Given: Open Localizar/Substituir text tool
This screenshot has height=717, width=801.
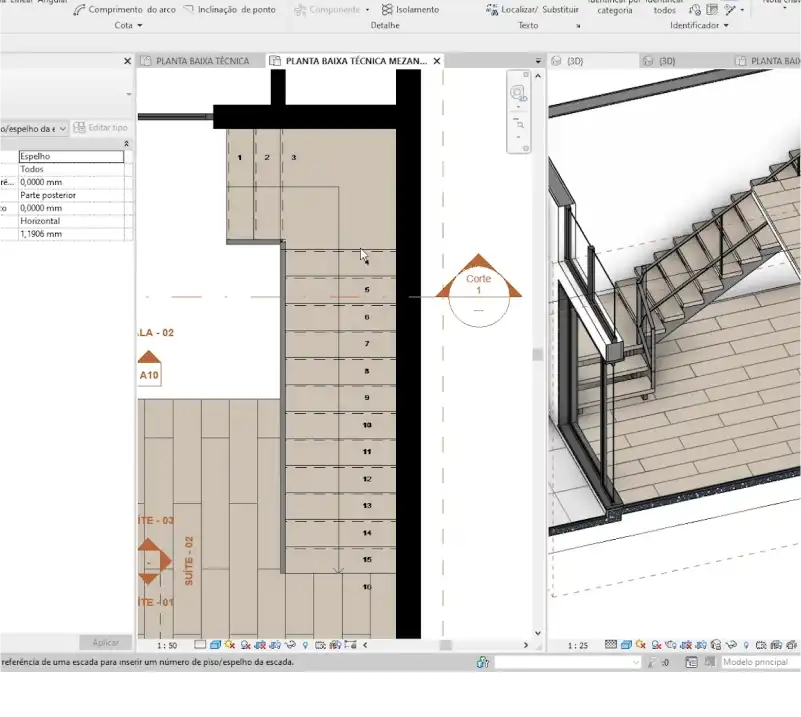Looking at the screenshot, I should pos(532,9).
